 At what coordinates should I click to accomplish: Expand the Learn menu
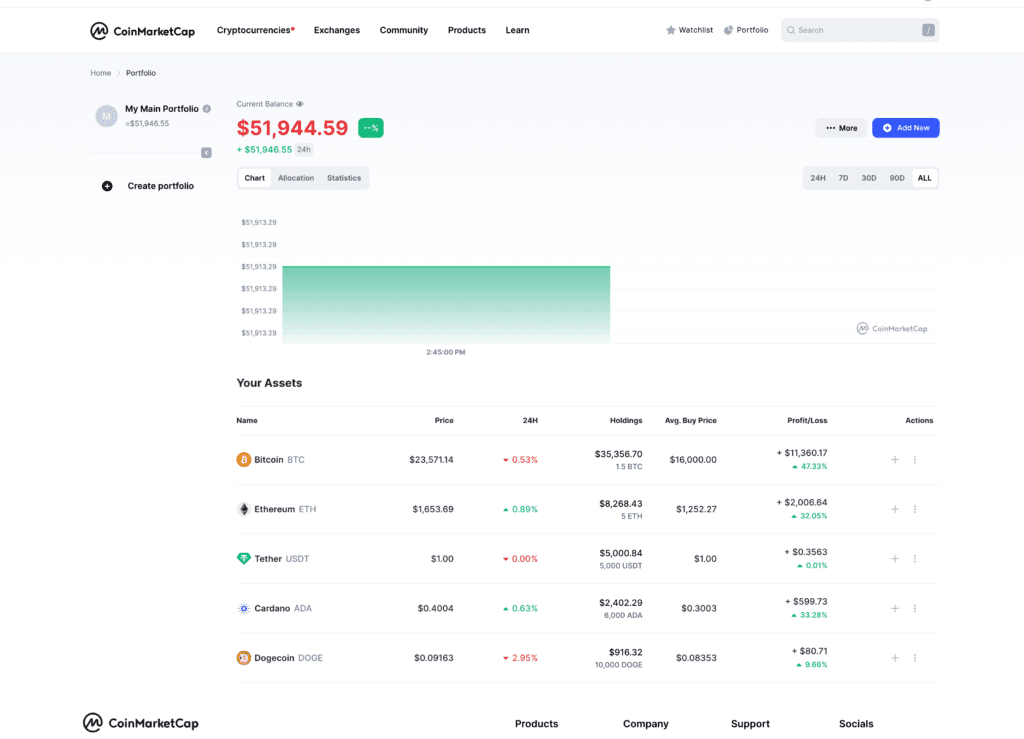coord(517,30)
